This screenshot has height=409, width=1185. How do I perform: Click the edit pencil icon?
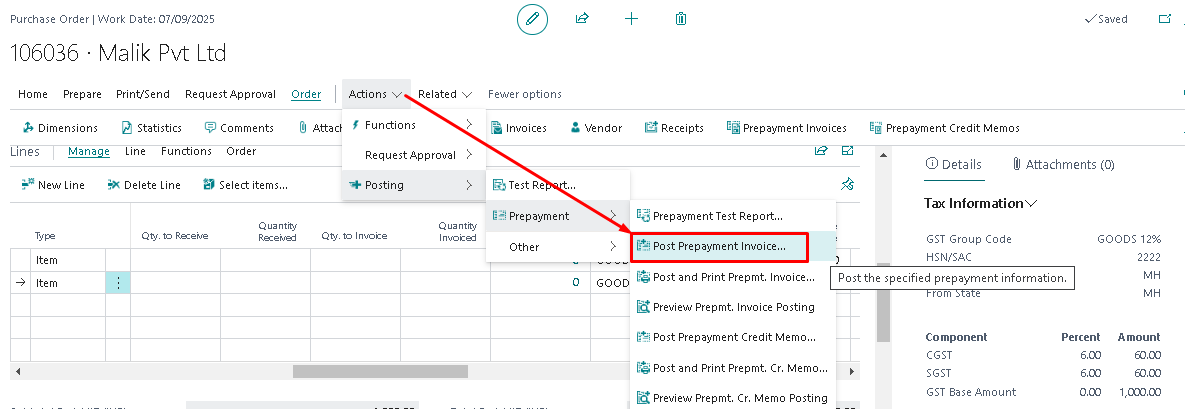coord(532,19)
